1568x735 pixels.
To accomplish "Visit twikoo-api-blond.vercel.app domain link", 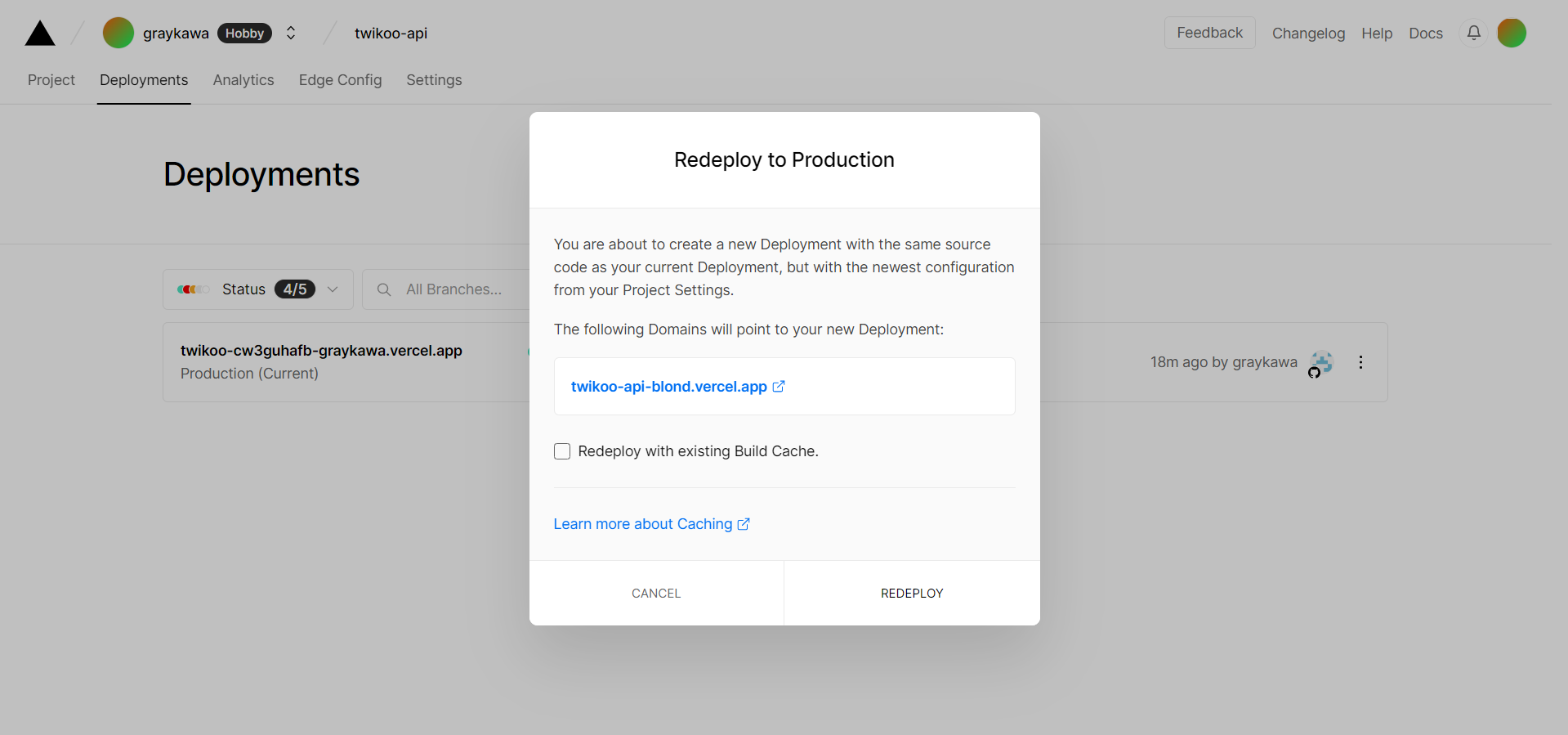I will point(668,387).
